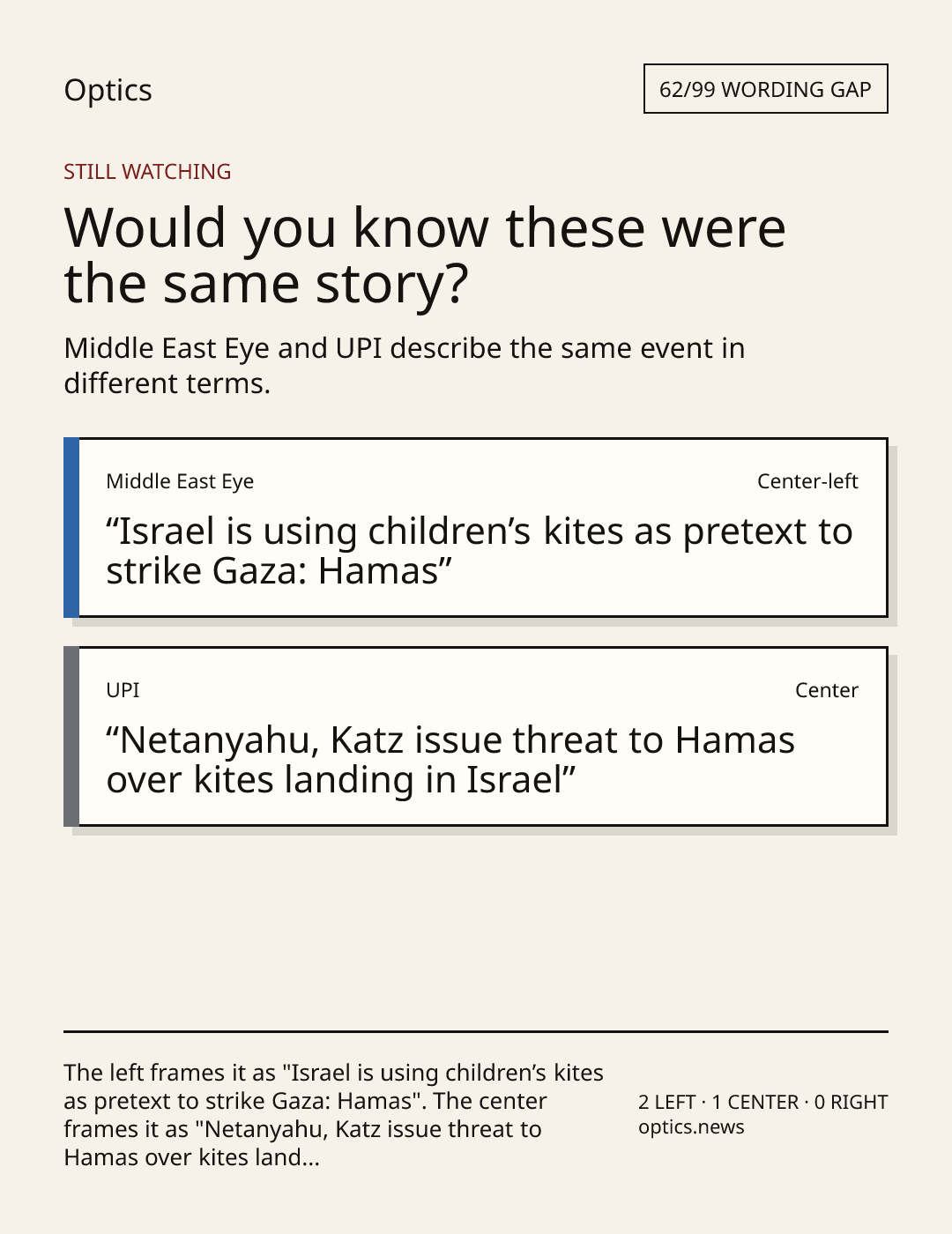Image resolution: width=952 pixels, height=1234 pixels.
Task: Click the gray bias bar on UPI card
Action: click(x=71, y=736)
